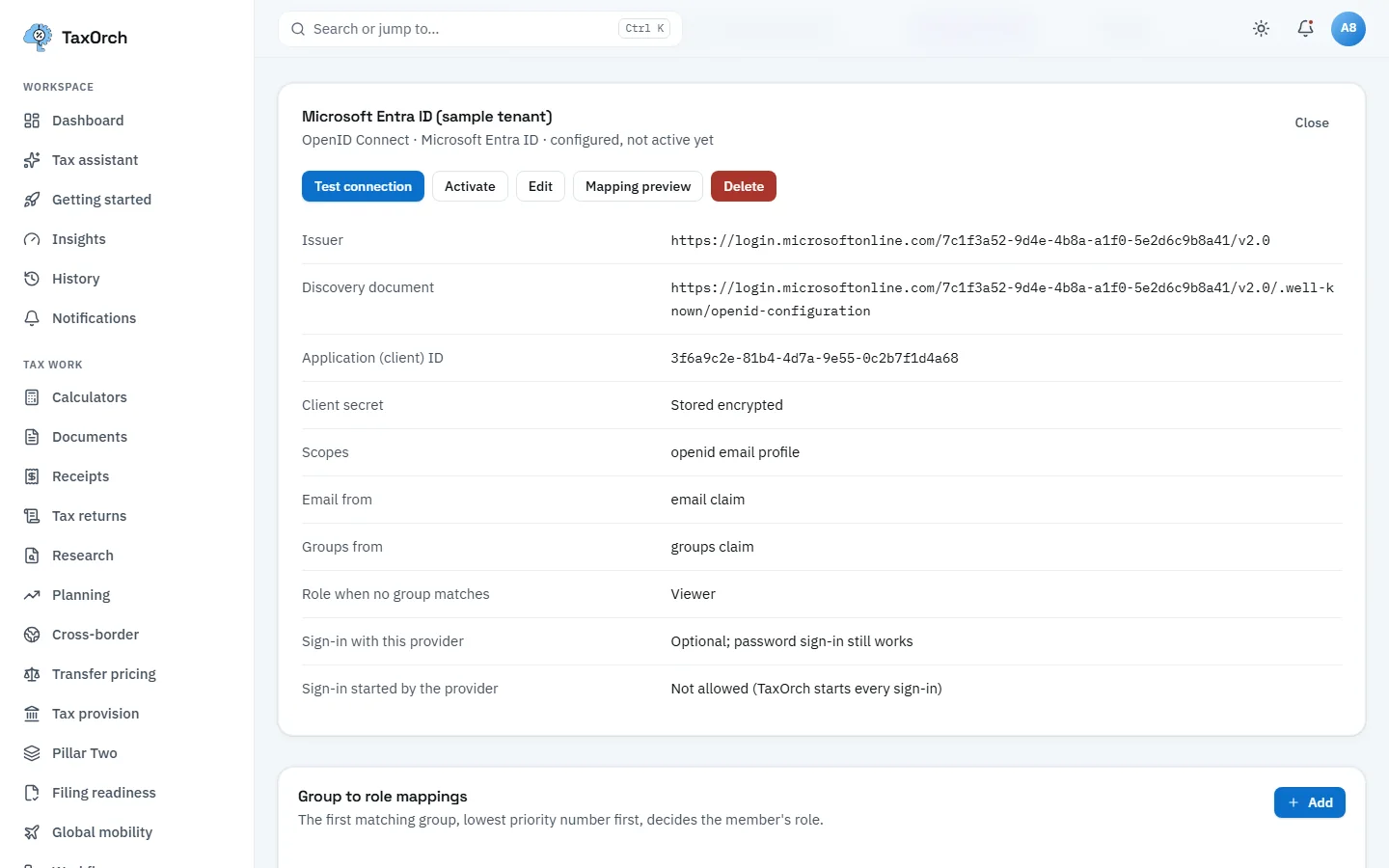Activate the Microsoft Entra ID provider
The width and height of the screenshot is (1389, 868).
470,186
